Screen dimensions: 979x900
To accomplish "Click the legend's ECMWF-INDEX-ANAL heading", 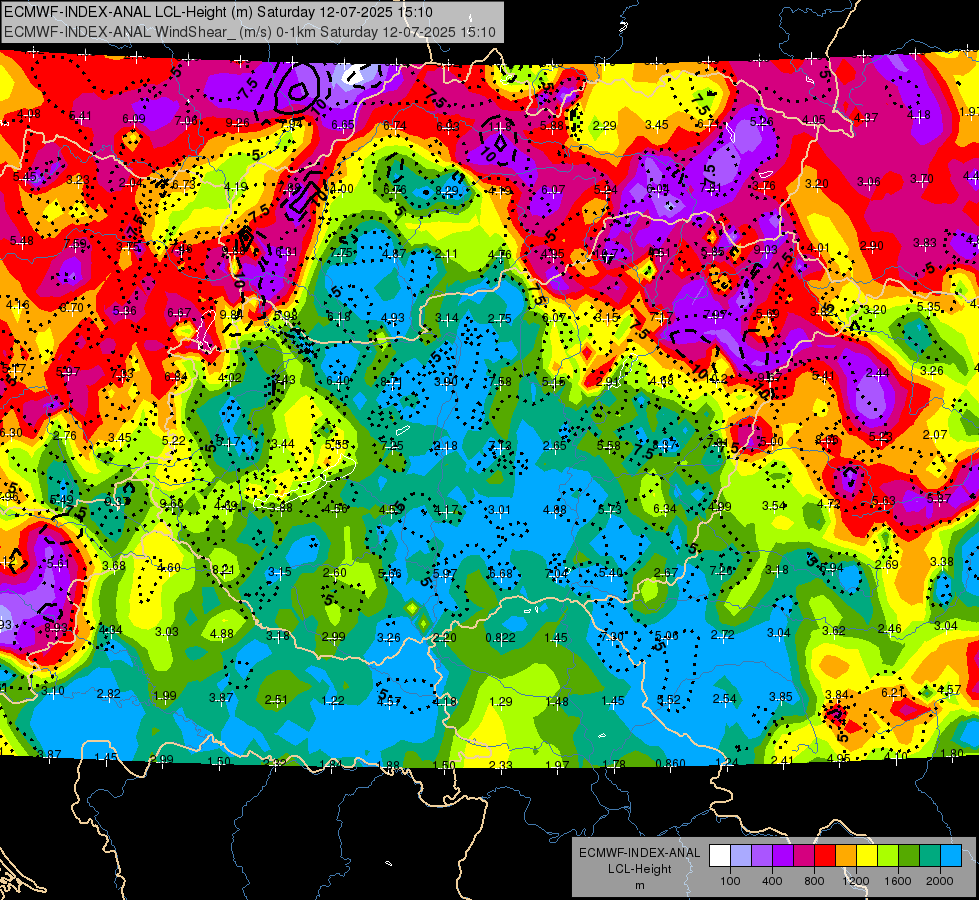I will click(639, 853).
